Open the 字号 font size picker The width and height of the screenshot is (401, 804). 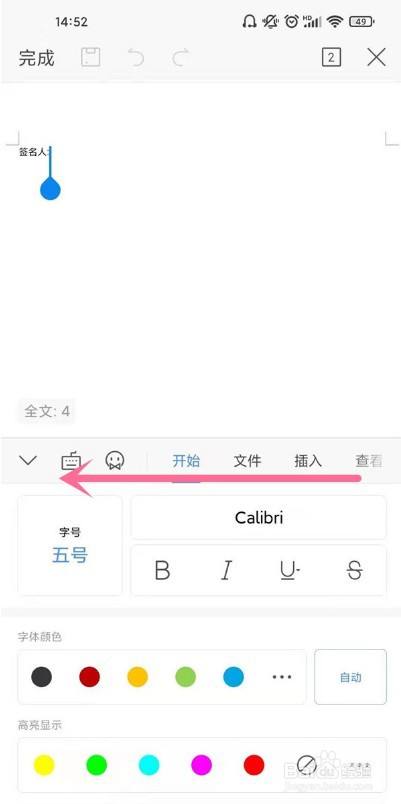70,545
